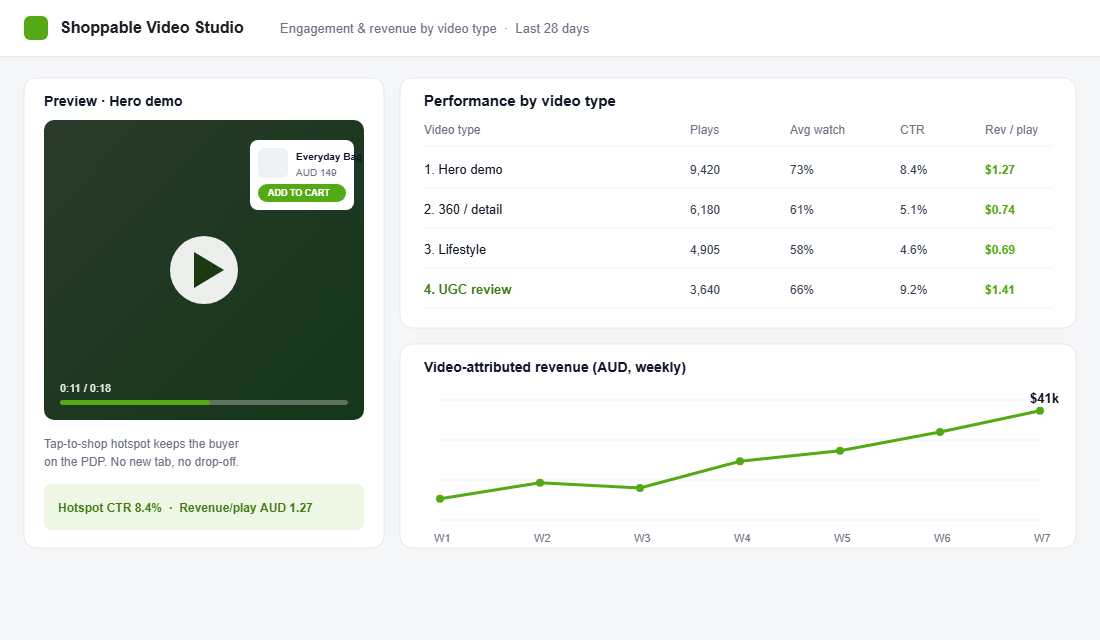Click the Plays column header
This screenshot has width=1100, height=640.
pos(704,130)
